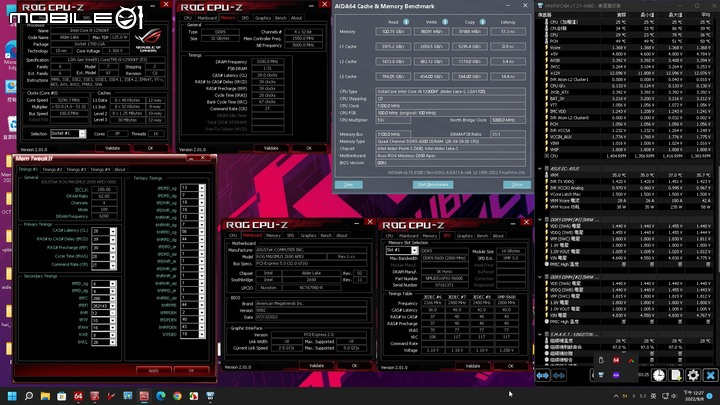
Task: Click the Copy info icon in AIDA64 benchmark
Action: pyautogui.click(x=483, y=22)
